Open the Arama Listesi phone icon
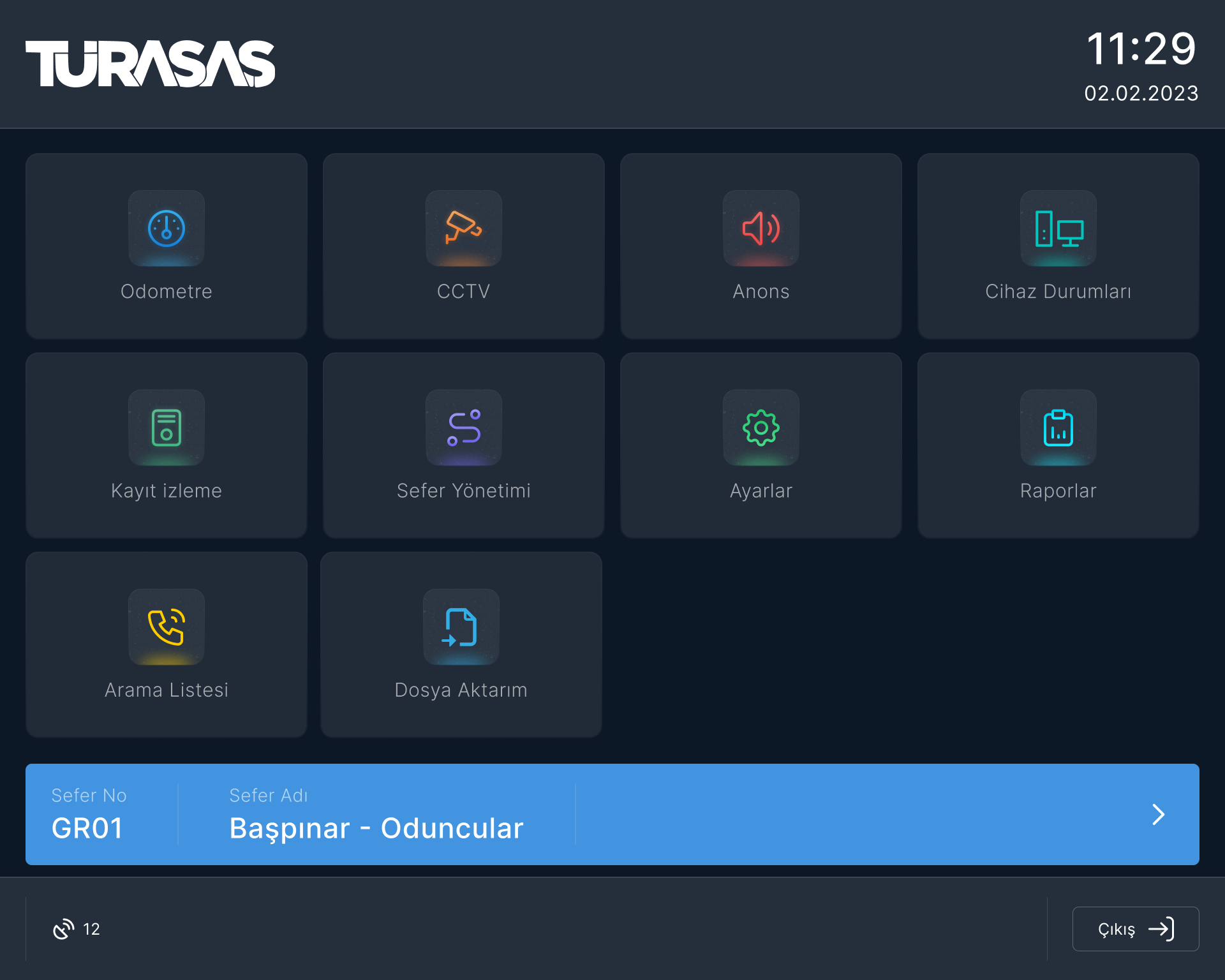This screenshot has width=1225, height=980. click(167, 627)
